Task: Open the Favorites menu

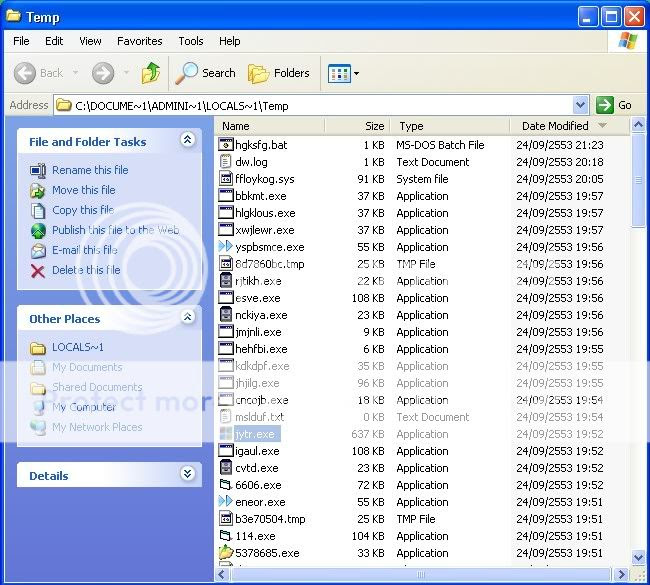Action: pos(140,41)
